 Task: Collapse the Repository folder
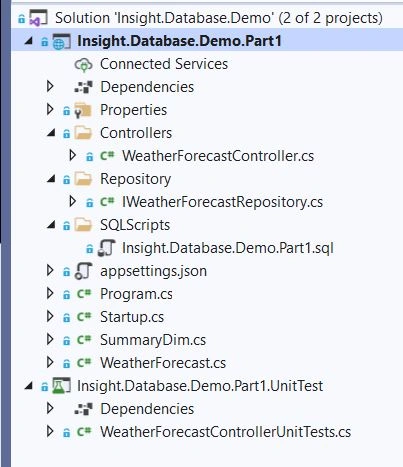[x=51, y=179]
